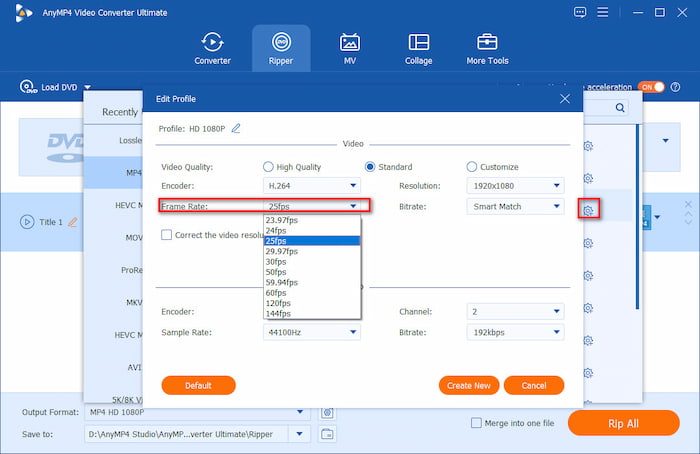Click the feedback chat icon in title bar
The height and width of the screenshot is (454, 700).
click(x=579, y=12)
